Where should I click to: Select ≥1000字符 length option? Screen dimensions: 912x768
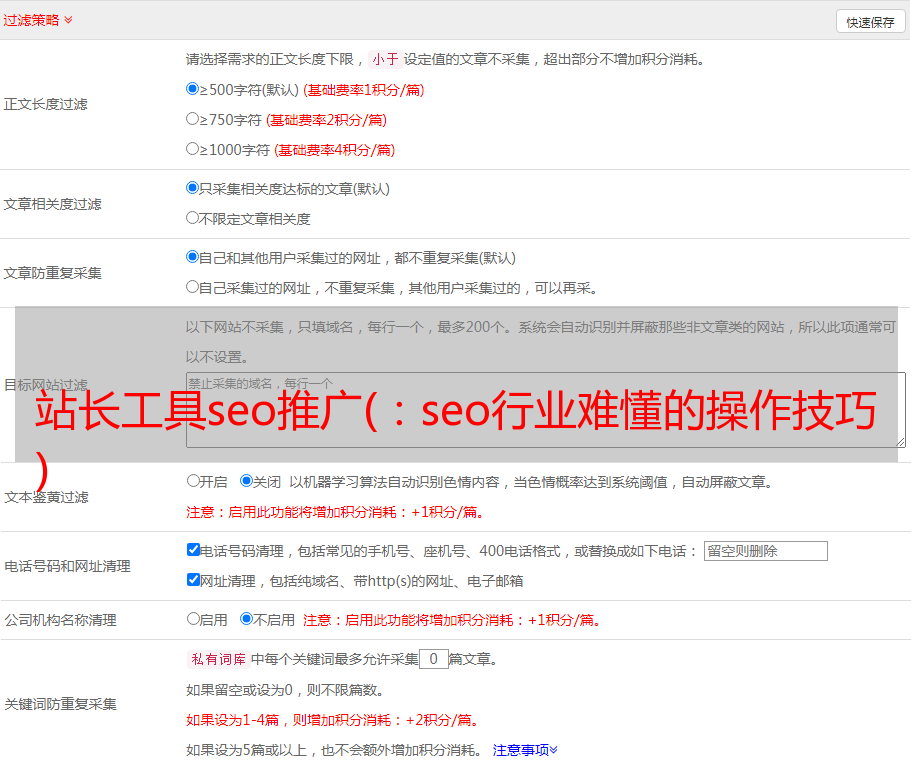tap(193, 149)
